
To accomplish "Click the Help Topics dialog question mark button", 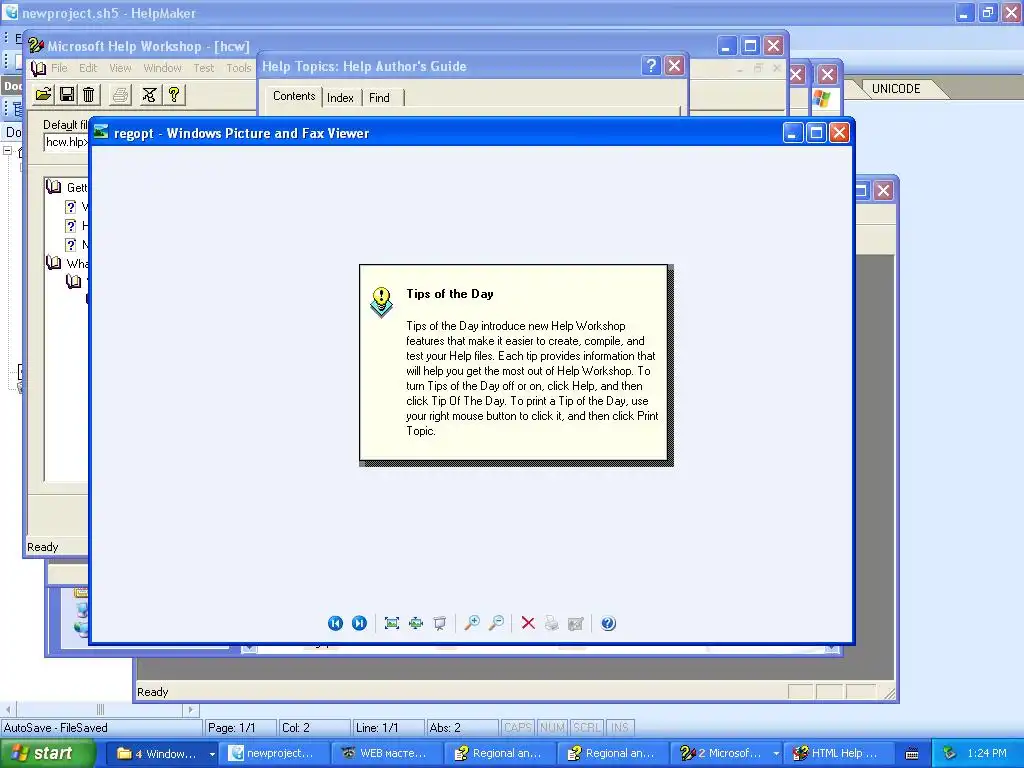I will pos(650,65).
